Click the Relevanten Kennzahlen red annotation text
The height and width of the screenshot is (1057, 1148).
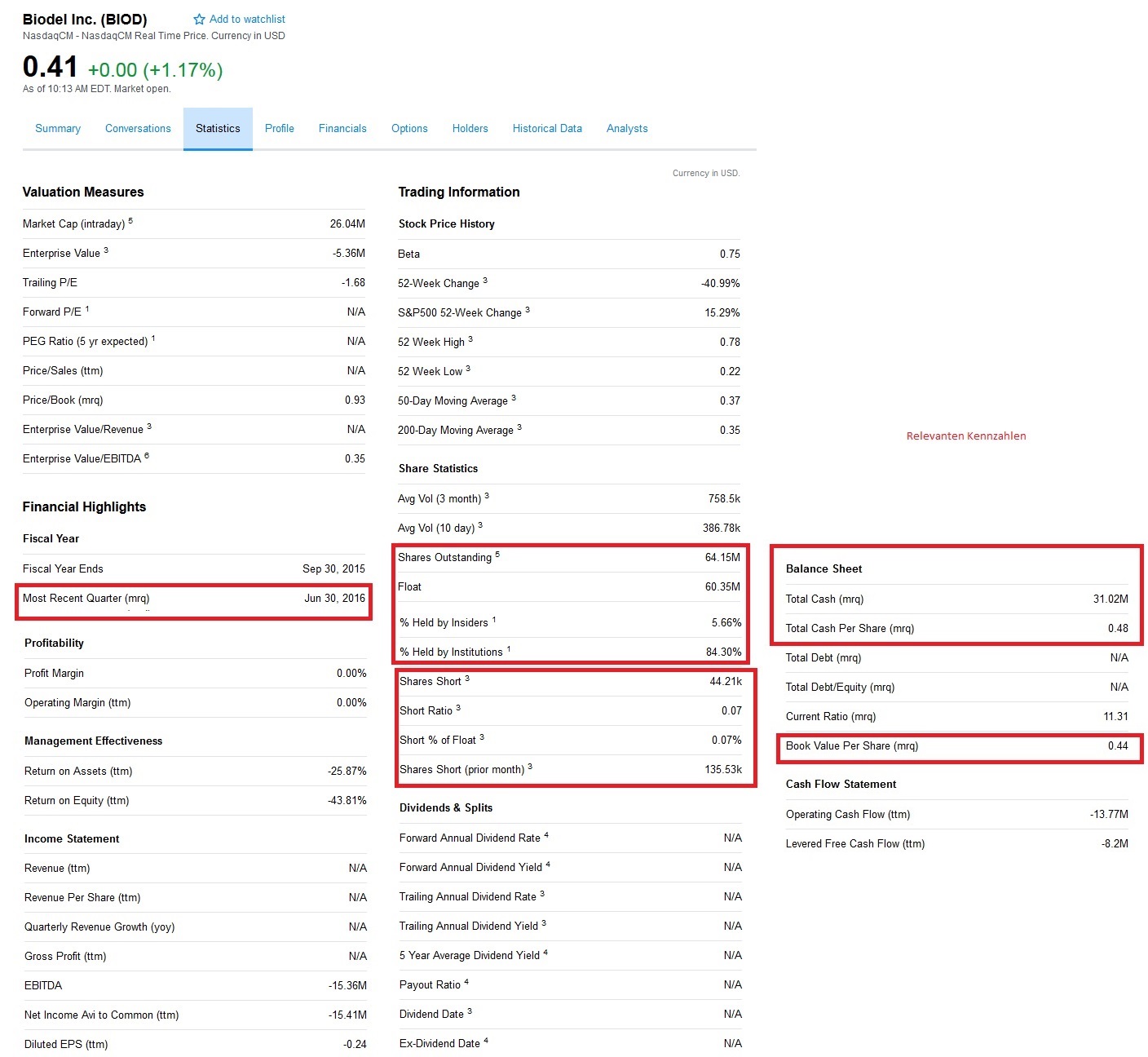point(966,436)
